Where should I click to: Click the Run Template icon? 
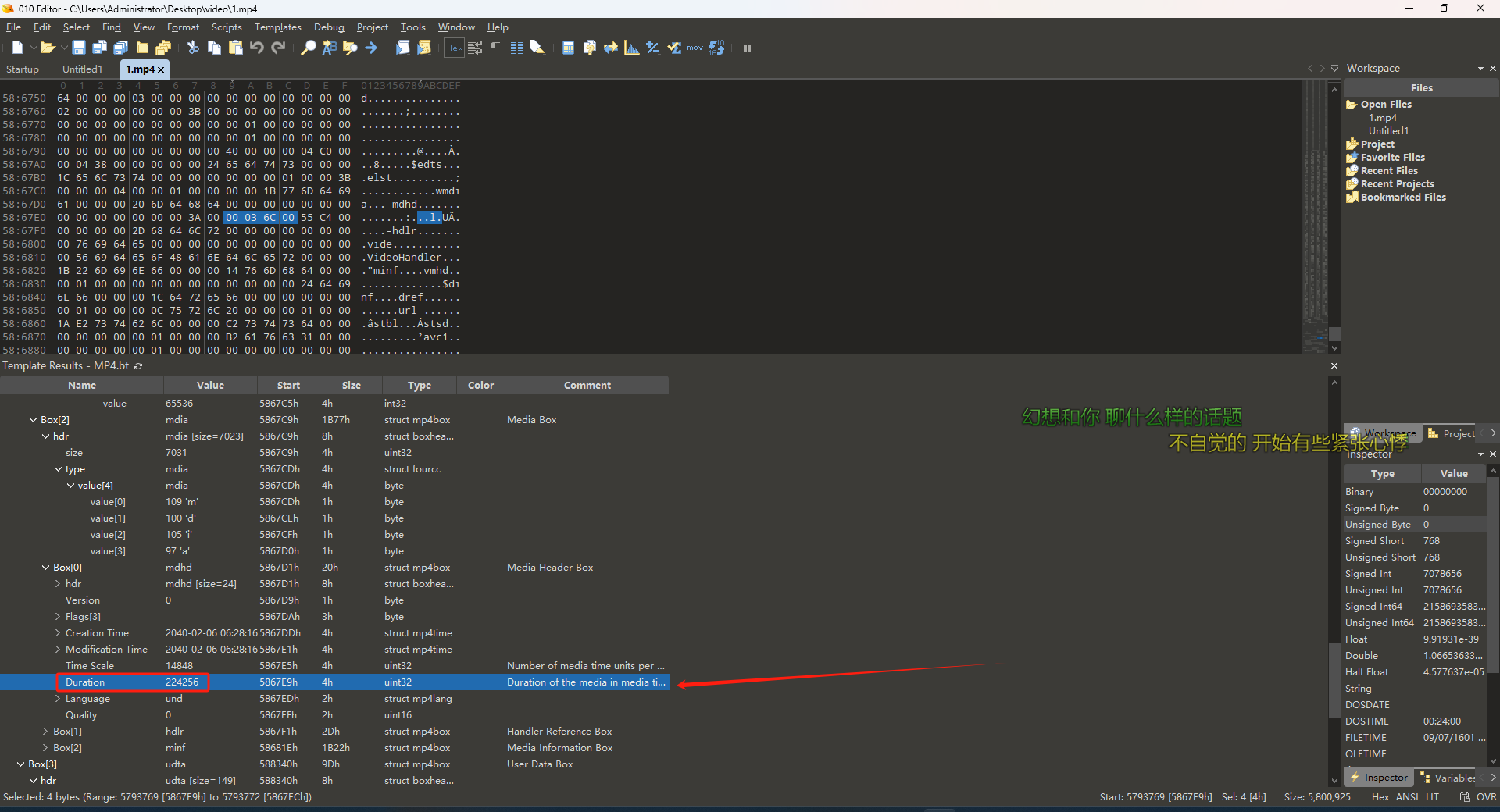coord(424,48)
